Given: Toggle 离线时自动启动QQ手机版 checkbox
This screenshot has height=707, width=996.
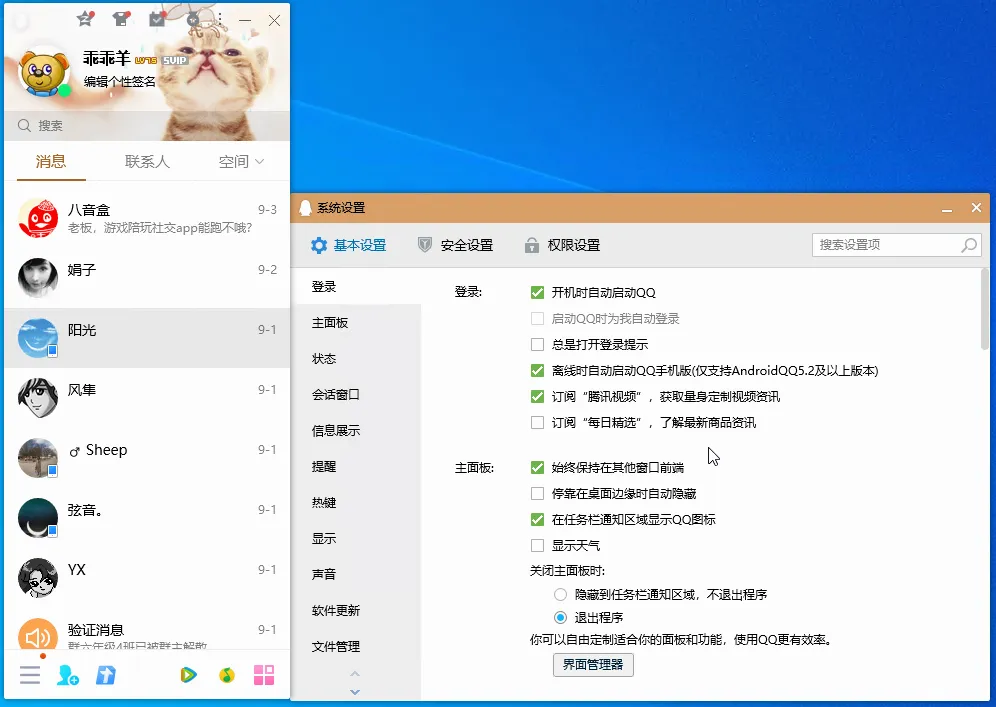Looking at the screenshot, I should pyautogui.click(x=537, y=370).
